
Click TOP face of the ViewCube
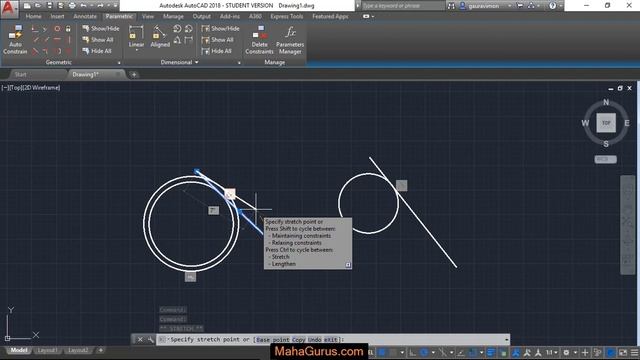point(606,123)
